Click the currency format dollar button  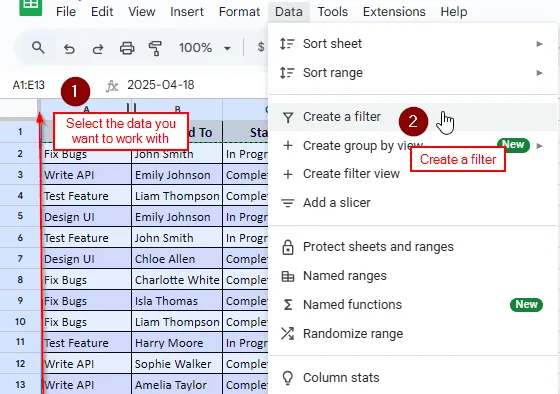261,47
